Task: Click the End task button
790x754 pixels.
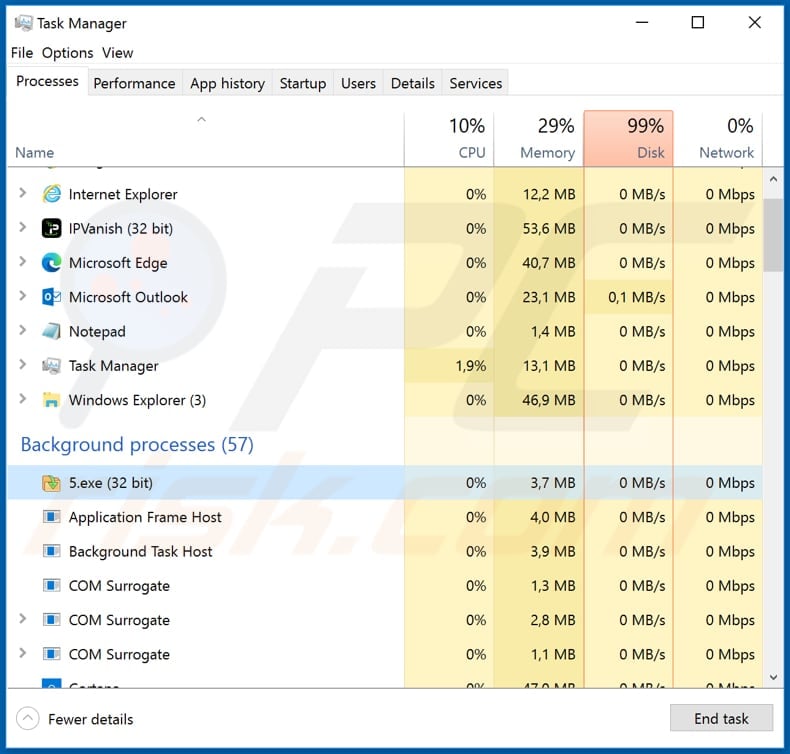Action: pyautogui.click(x=721, y=718)
